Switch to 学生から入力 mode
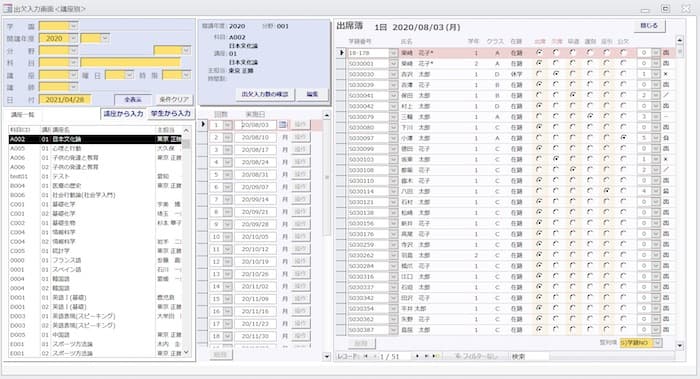 click(x=171, y=114)
